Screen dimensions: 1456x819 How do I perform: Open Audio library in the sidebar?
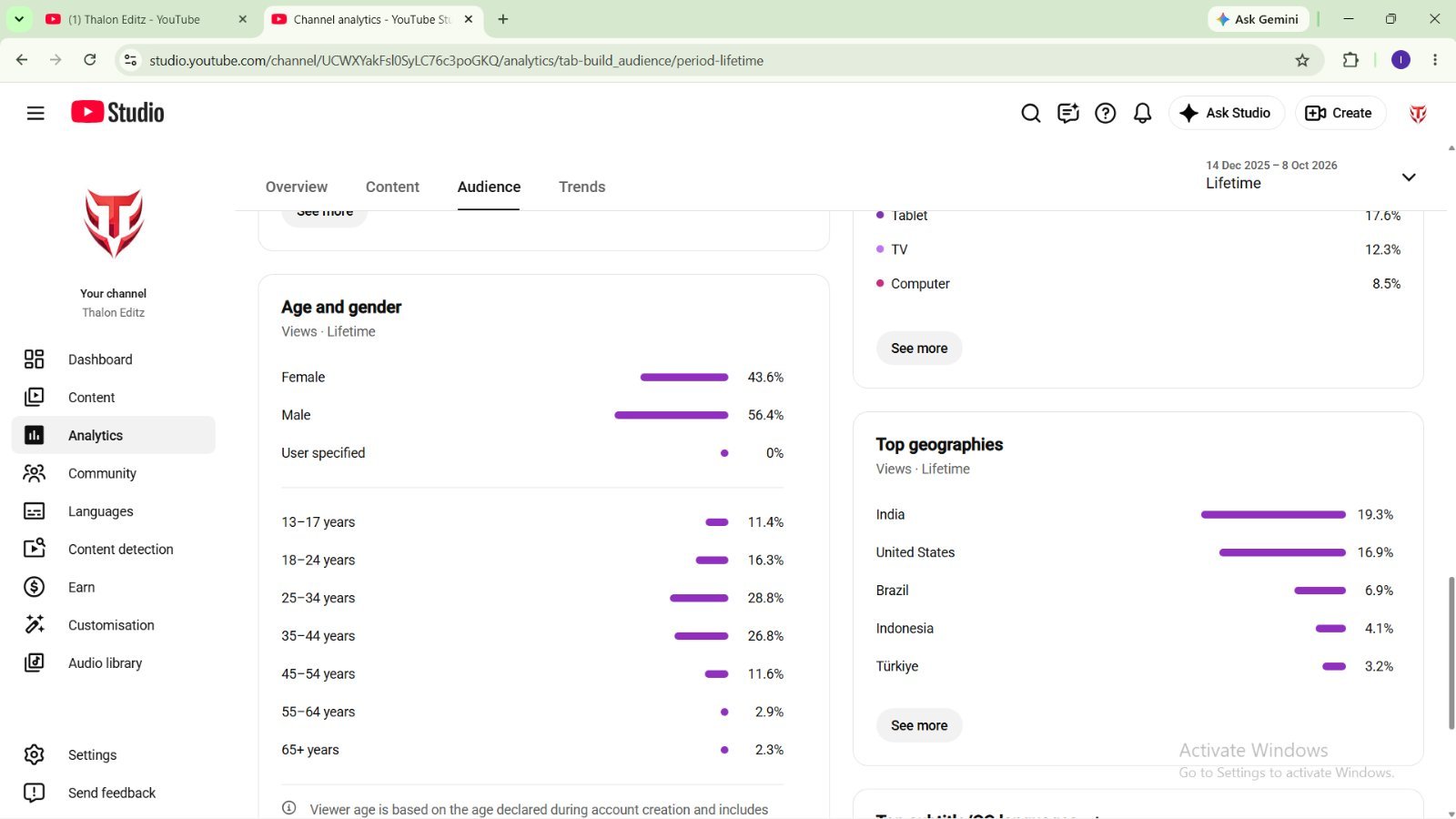(x=114, y=662)
